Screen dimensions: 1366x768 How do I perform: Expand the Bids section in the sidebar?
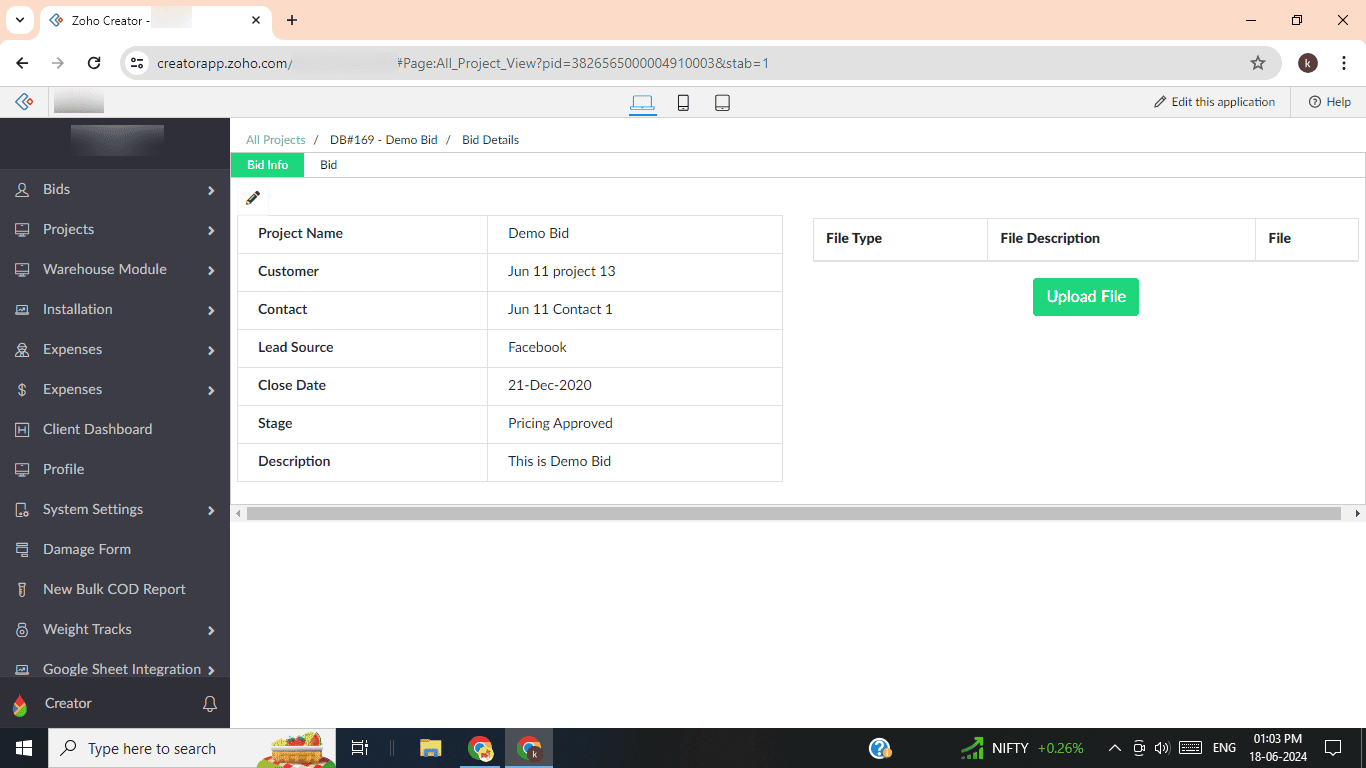211,189
